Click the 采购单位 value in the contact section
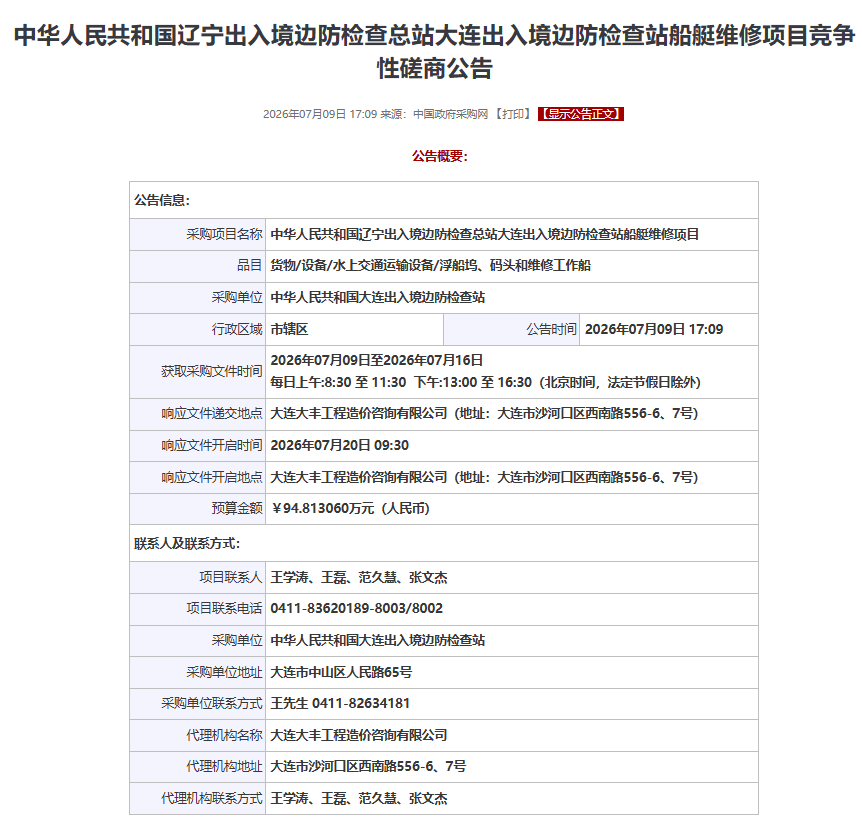The width and height of the screenshot is (862, 831). click(x=378, y=640)
